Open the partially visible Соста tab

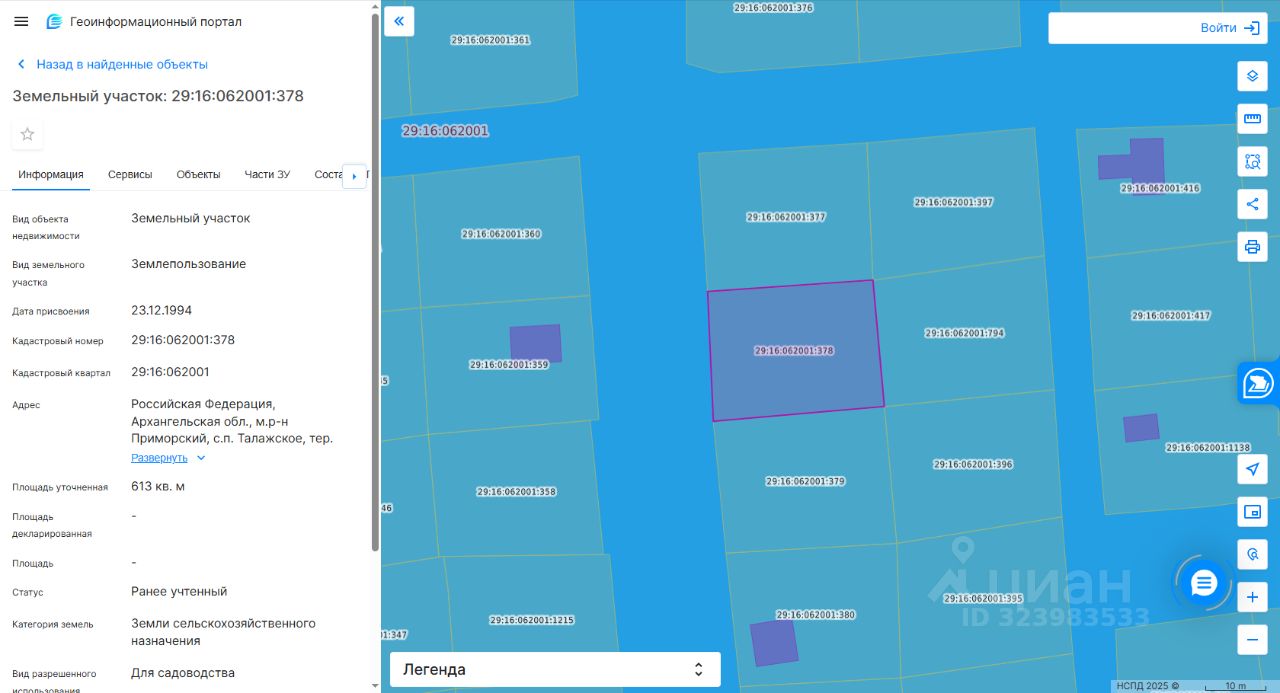[327, 174]
